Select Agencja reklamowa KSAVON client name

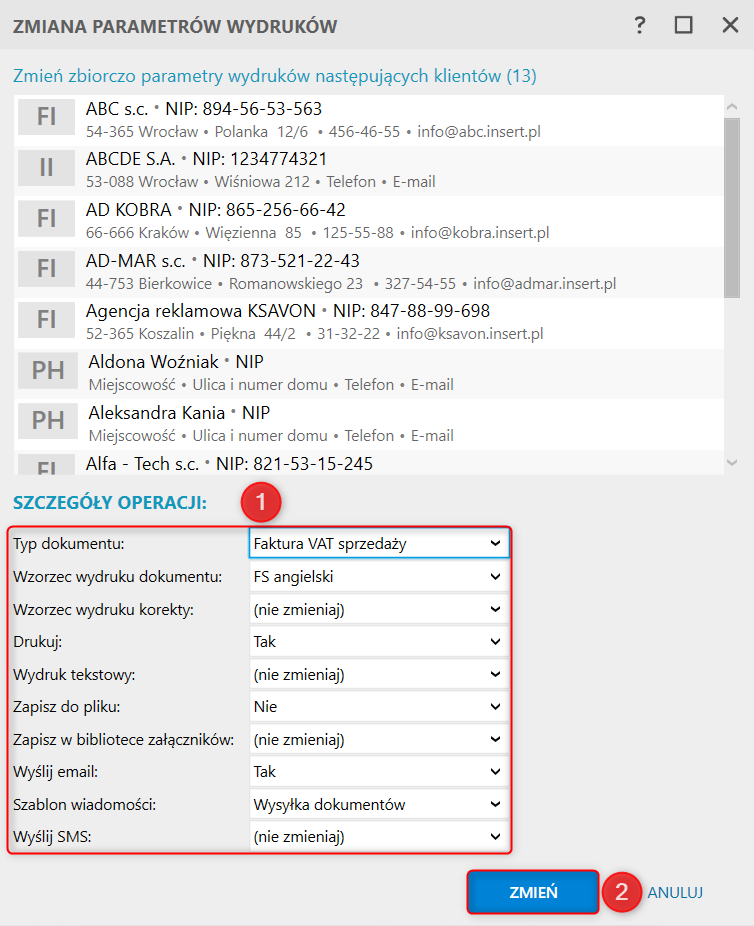(x=201, y=311)
